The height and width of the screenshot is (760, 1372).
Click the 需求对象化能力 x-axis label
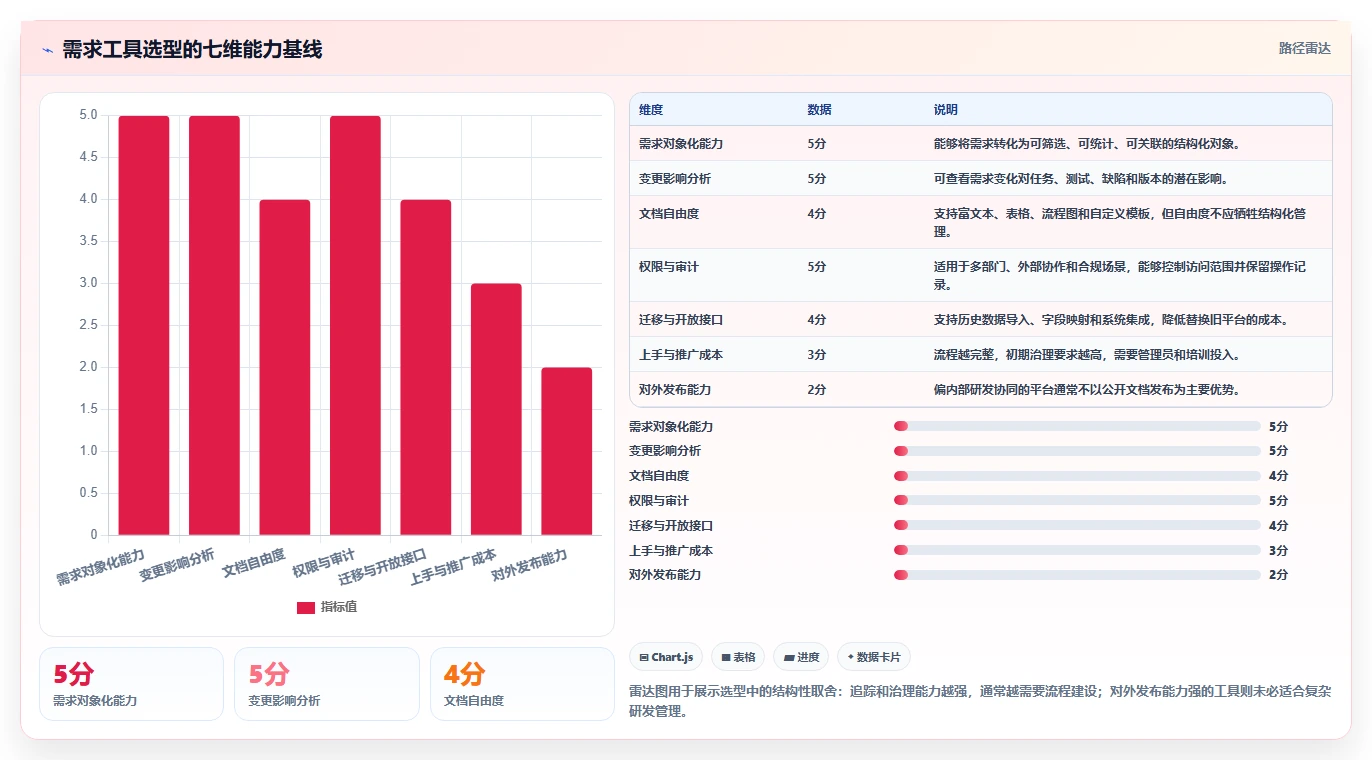click(x=101, y=566)
